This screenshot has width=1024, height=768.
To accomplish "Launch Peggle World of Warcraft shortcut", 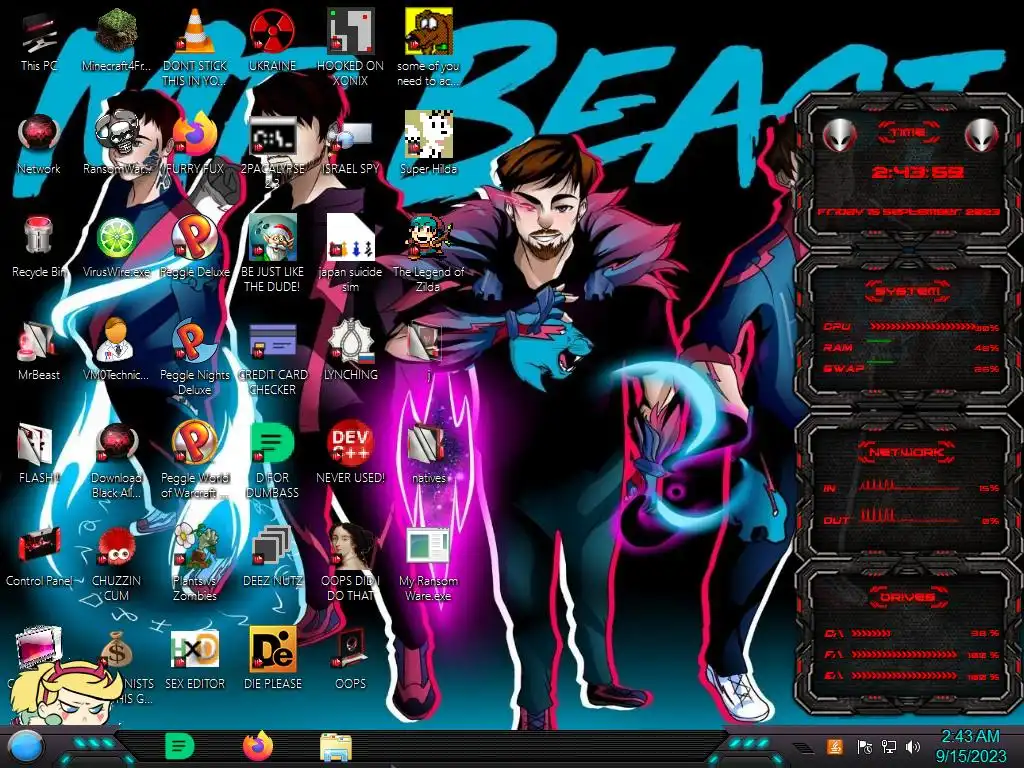I will click(x=194, y=443).
